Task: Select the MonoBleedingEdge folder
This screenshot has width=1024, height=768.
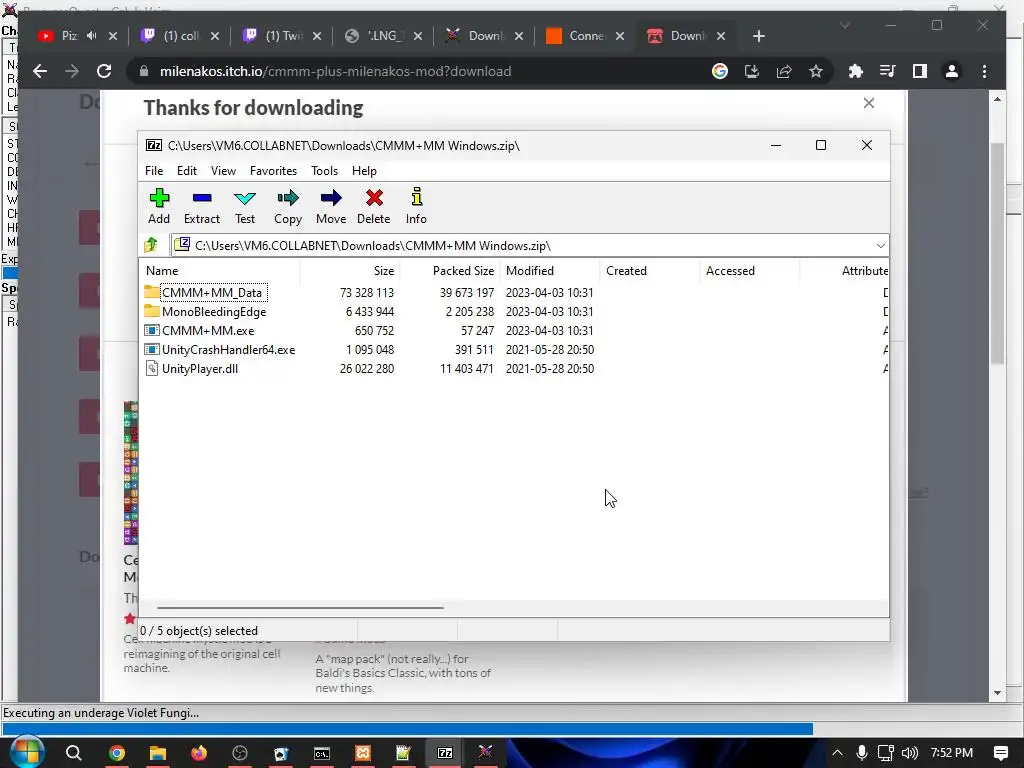Action: pos(214,312)
